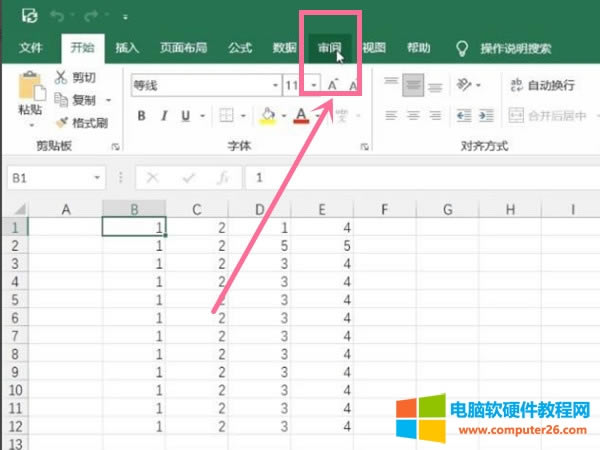Open the orientation dropdown arrow
The width and height of the screenshot is (600, 450).
pyautogui.click(x=478, y=85)
